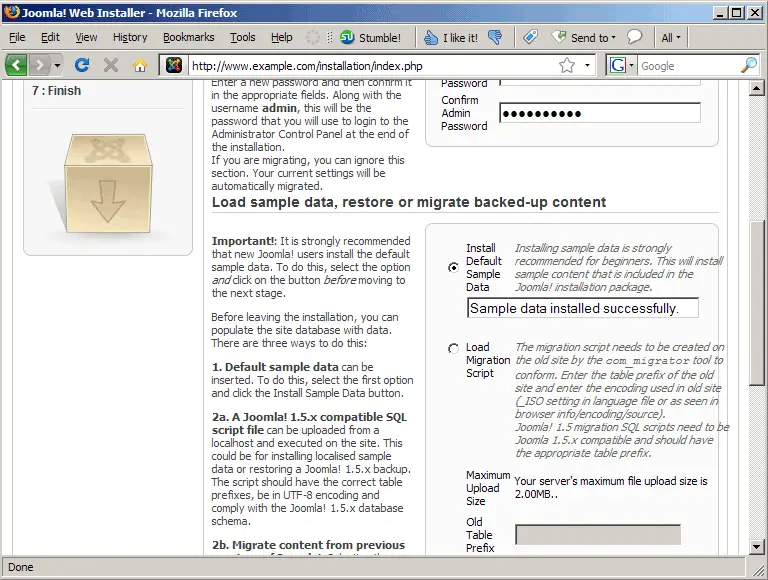Click the vertical scrollbar thumb
The width and height of the screenshot is (768, 580).
pyautogui.click(x=757, y=304)
